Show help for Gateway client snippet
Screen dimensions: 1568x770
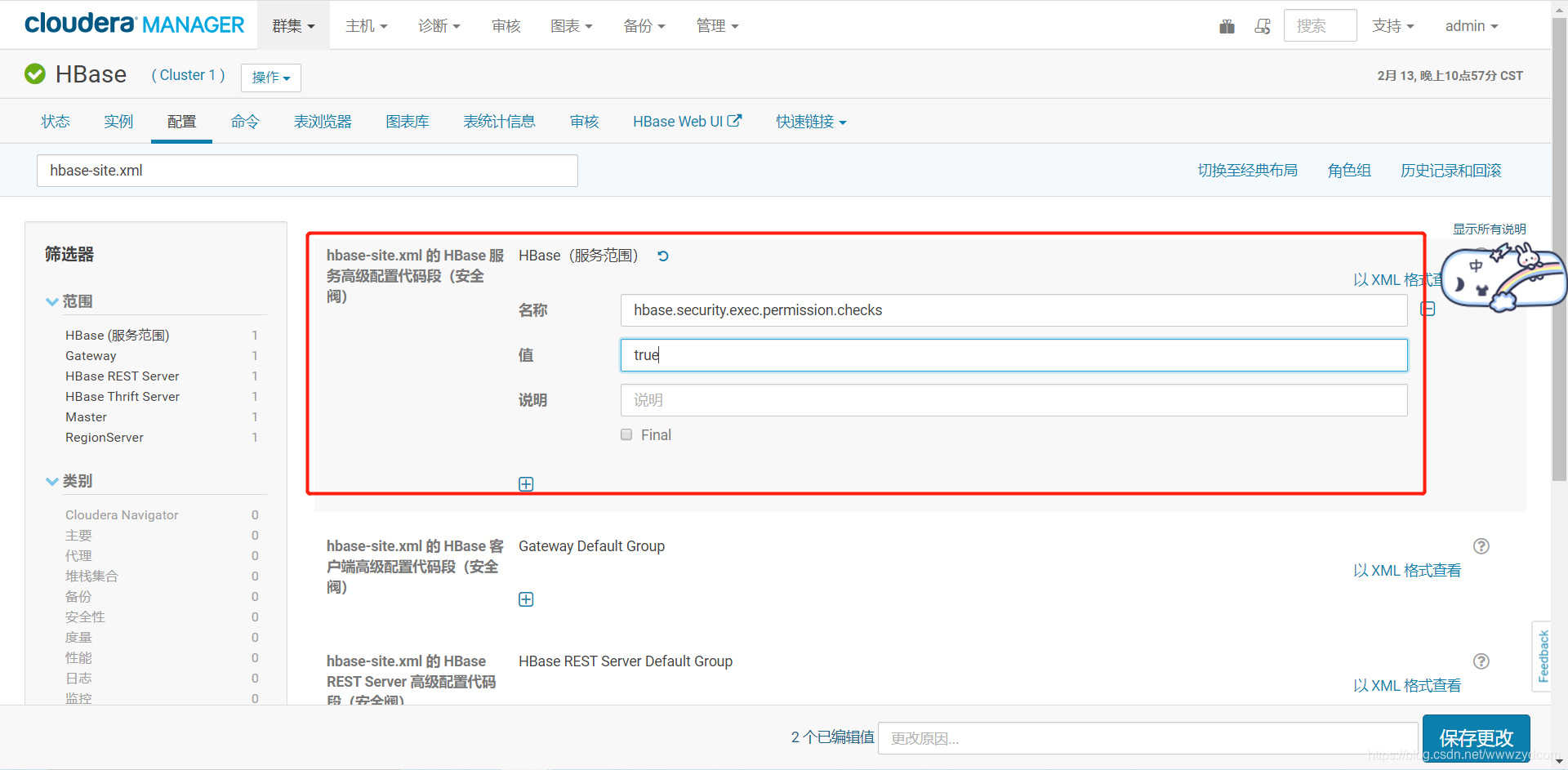click(1481, 546)
